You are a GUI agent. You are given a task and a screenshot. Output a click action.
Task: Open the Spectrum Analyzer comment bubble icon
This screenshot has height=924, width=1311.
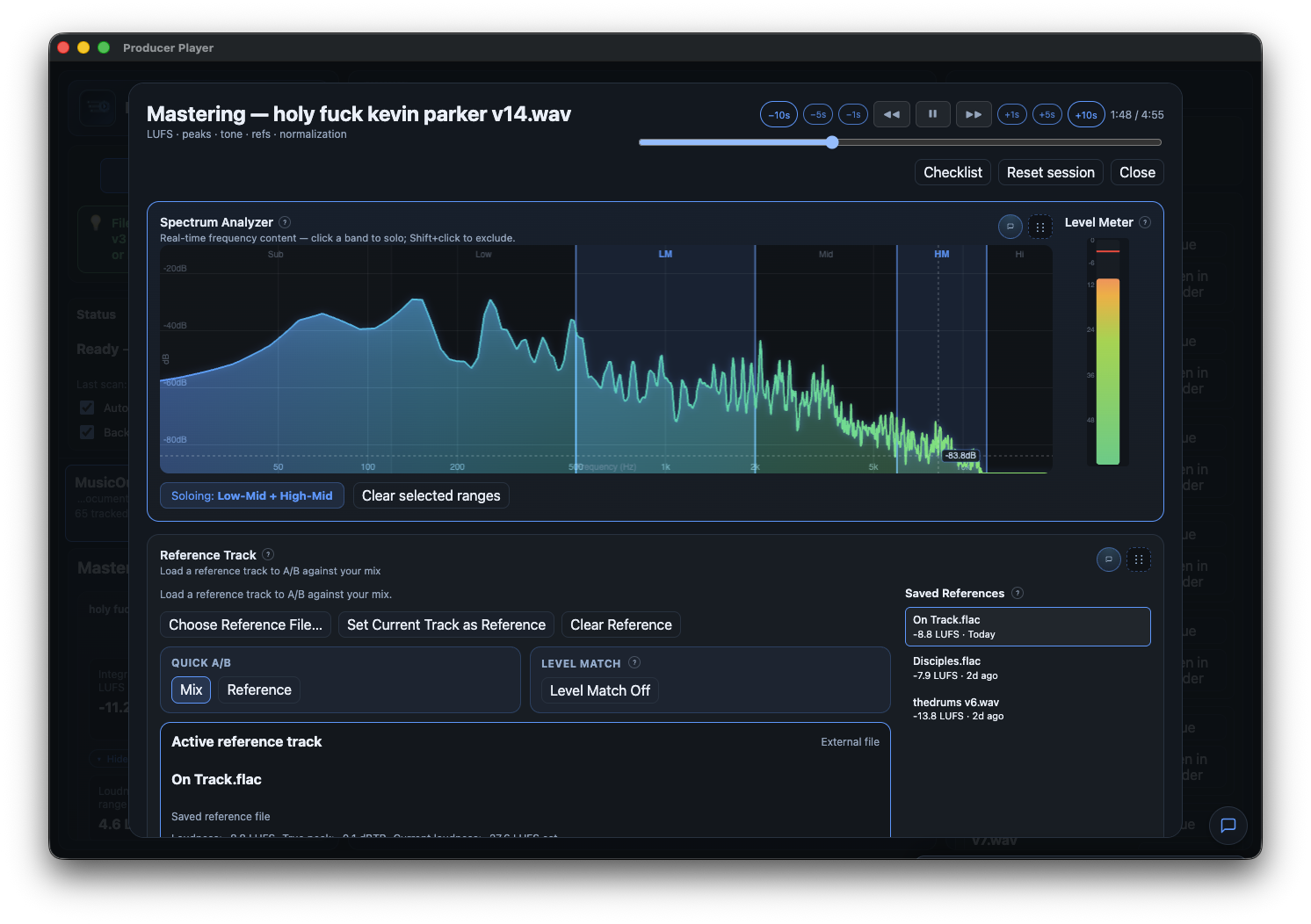tap(1010, 227)
